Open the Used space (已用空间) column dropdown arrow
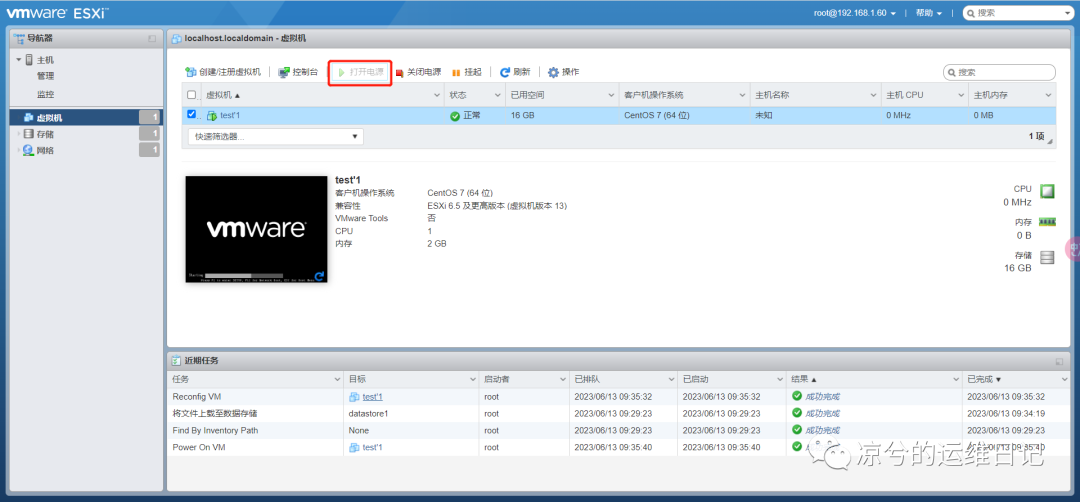1080x502 pixels. coord(611,95)
